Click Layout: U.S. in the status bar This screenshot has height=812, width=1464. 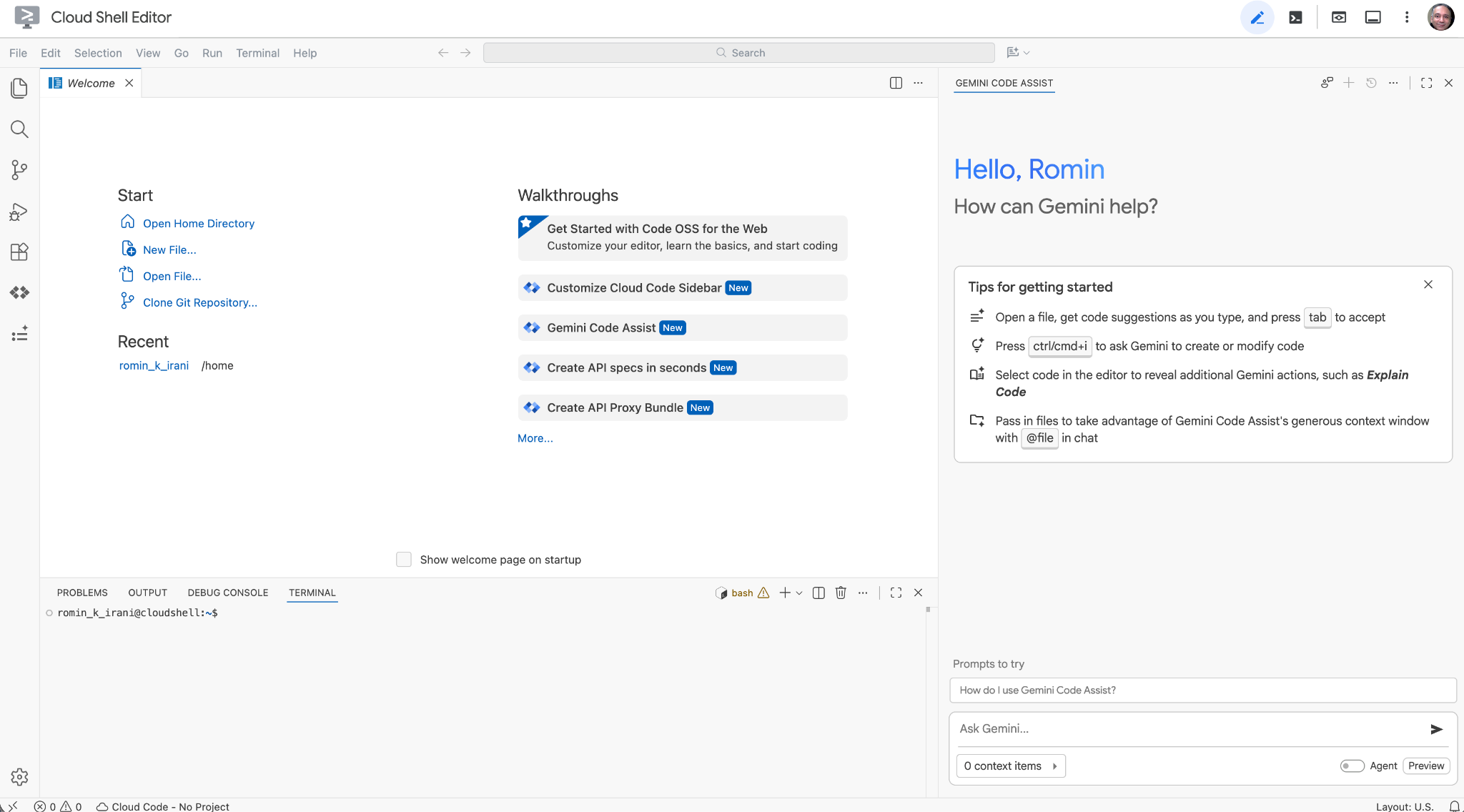pyautogui.click(x=1405, y=806)
